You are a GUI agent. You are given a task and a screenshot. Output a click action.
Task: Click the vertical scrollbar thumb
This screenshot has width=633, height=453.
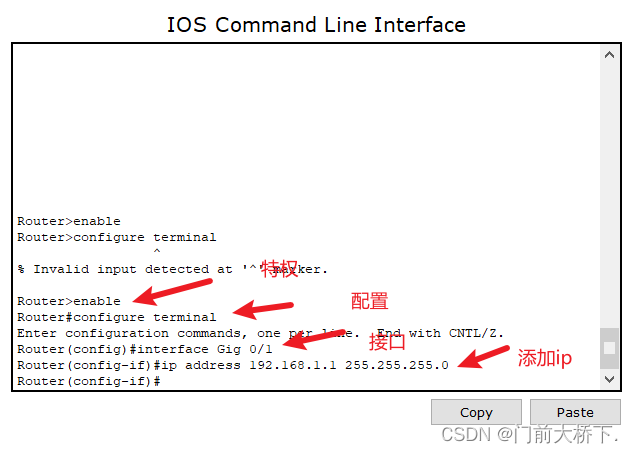(x=609, y=348)
